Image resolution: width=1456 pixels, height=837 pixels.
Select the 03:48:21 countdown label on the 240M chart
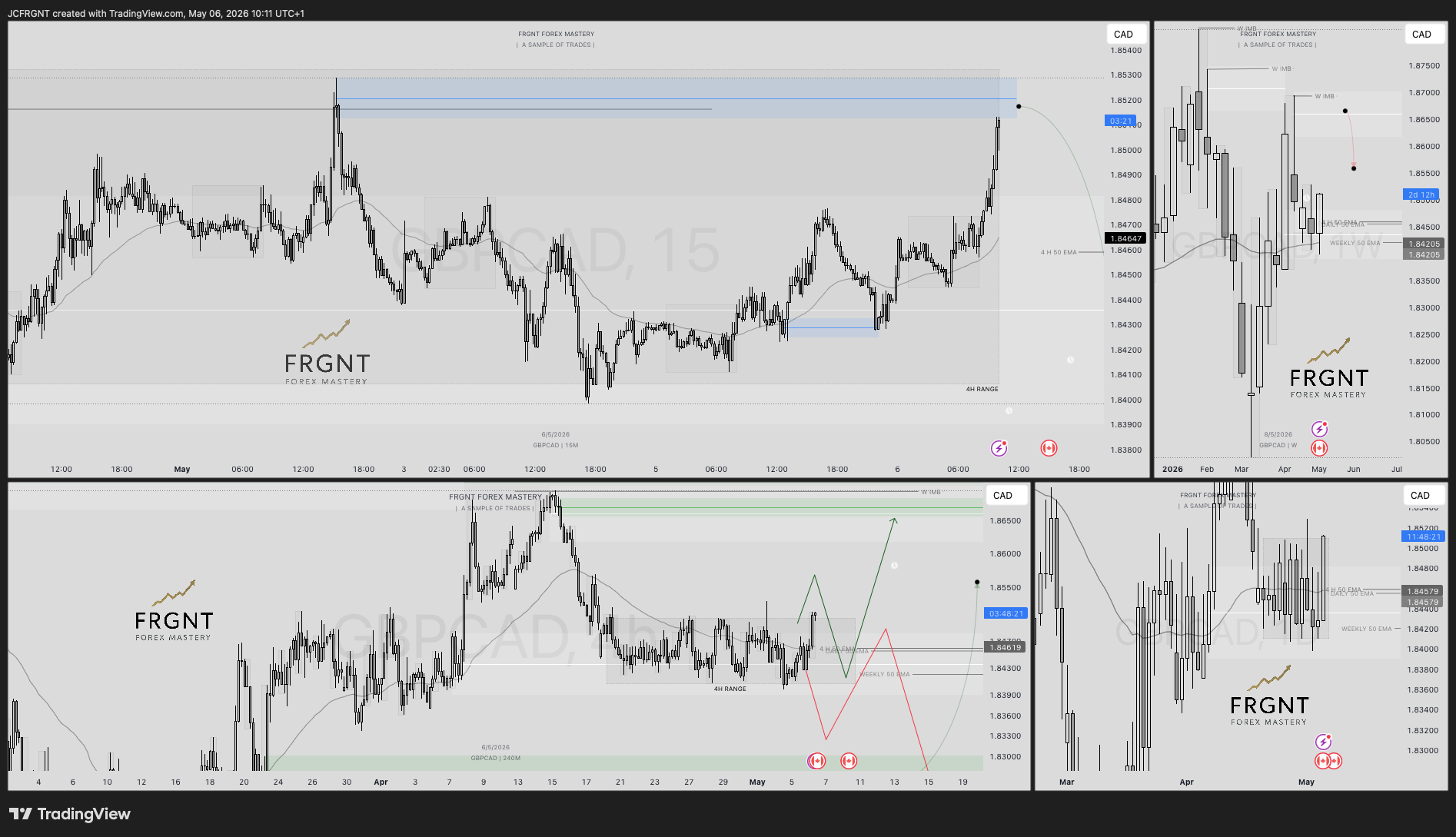1006,613
